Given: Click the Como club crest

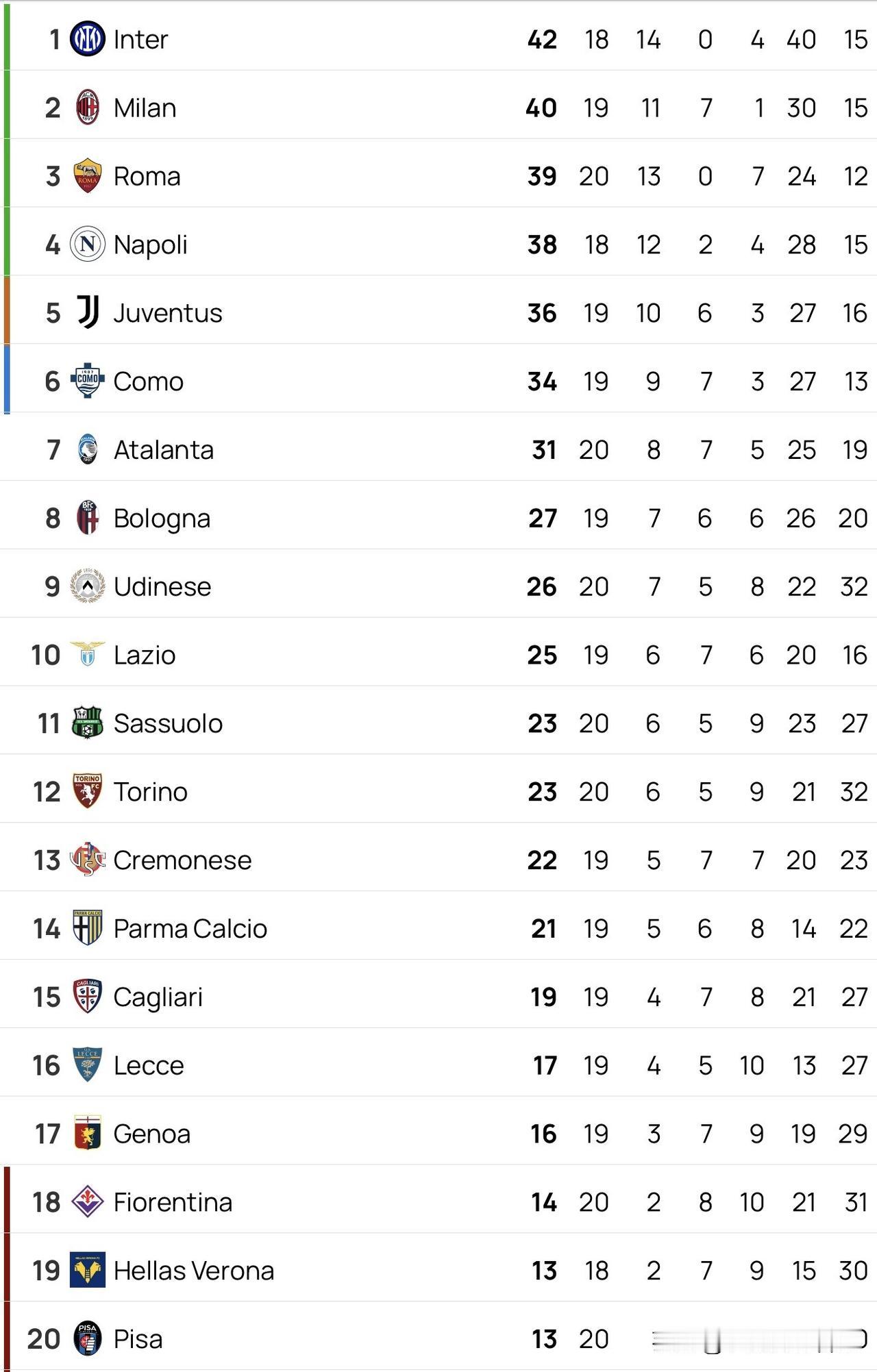Looking at the screenshot, I should point(88,381).
